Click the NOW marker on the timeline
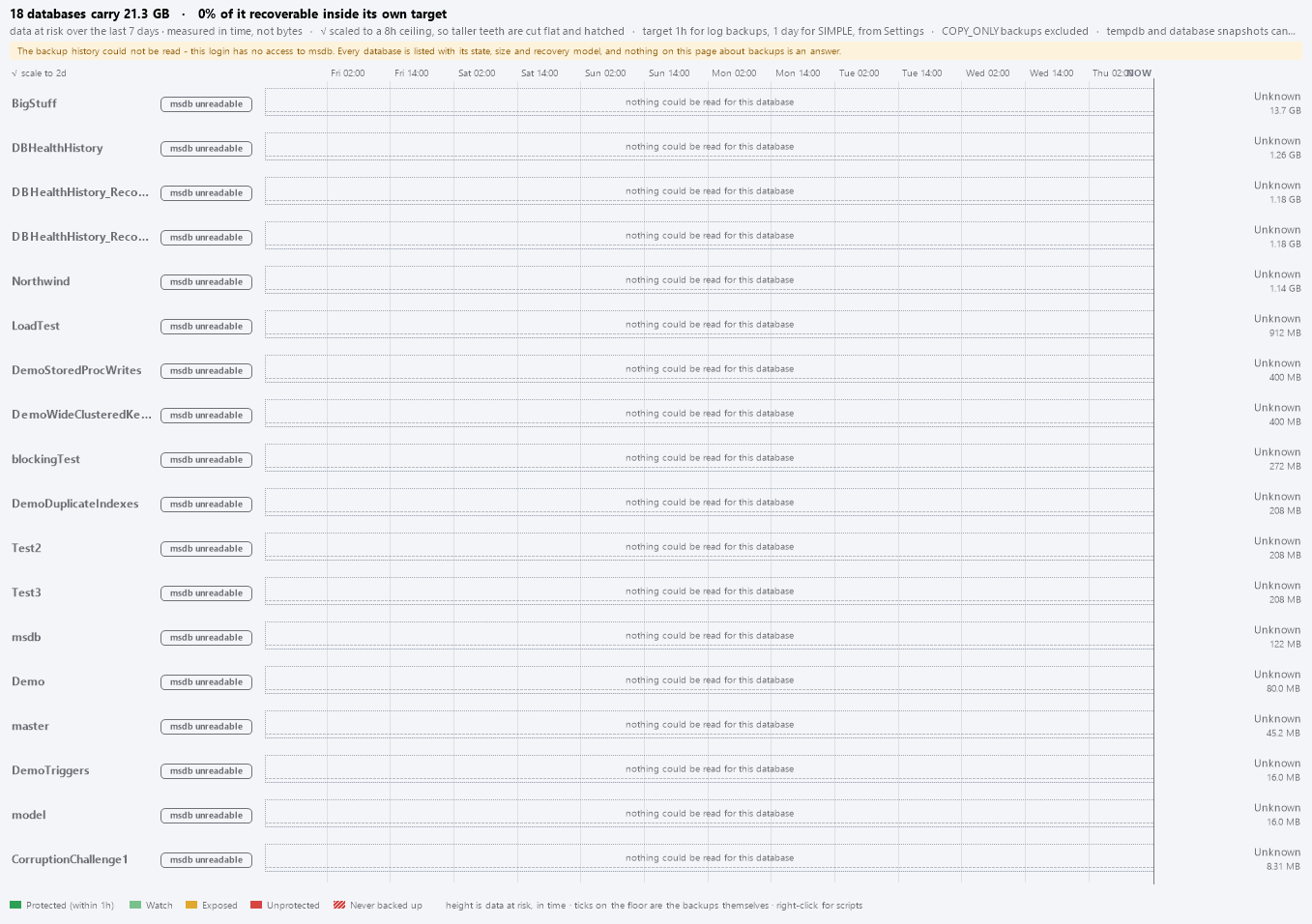Viewport: 1312px width, 924px height. point(1140,73)
